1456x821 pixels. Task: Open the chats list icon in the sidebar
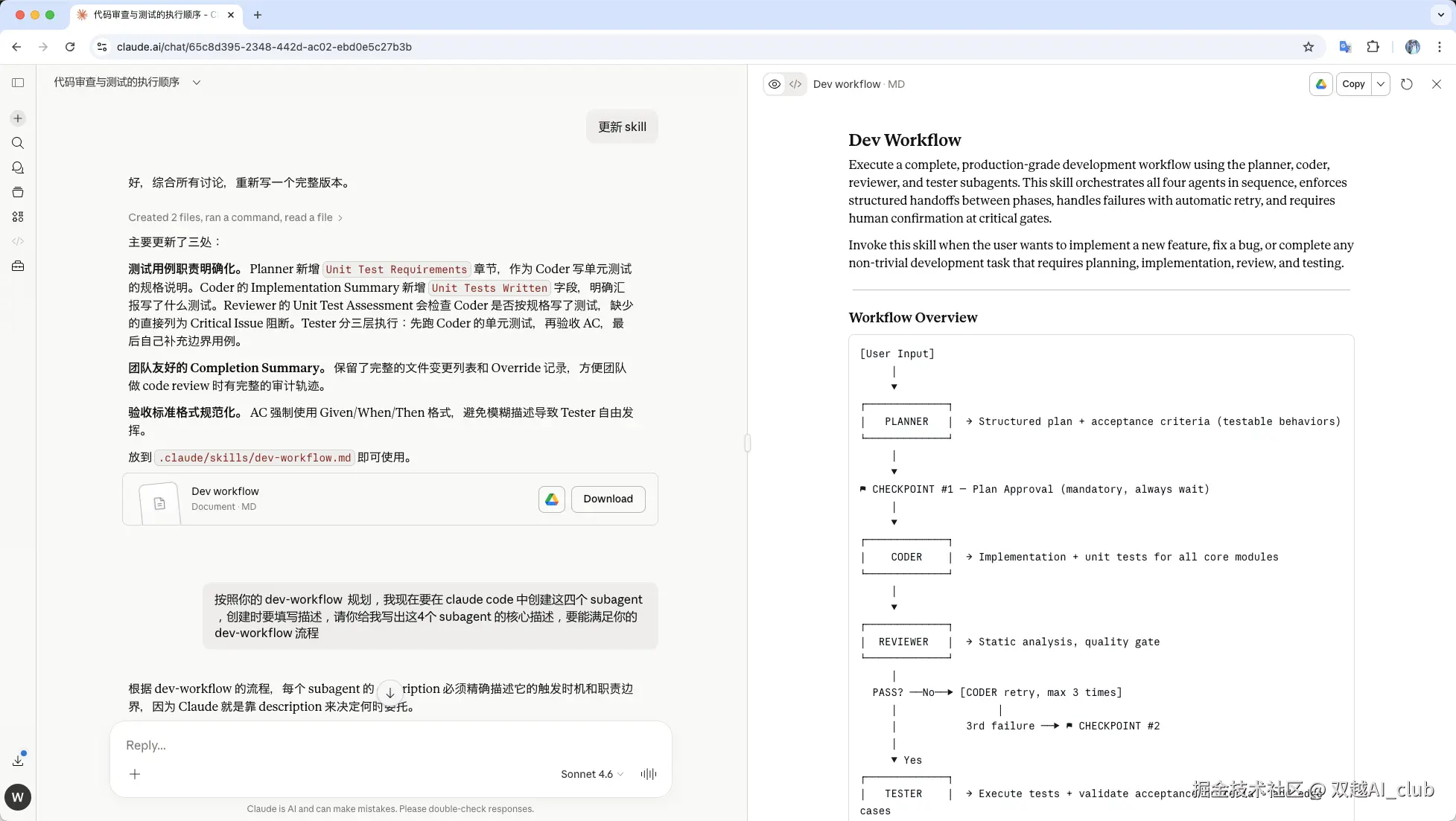pyautogui.click(x=18, y=167)
